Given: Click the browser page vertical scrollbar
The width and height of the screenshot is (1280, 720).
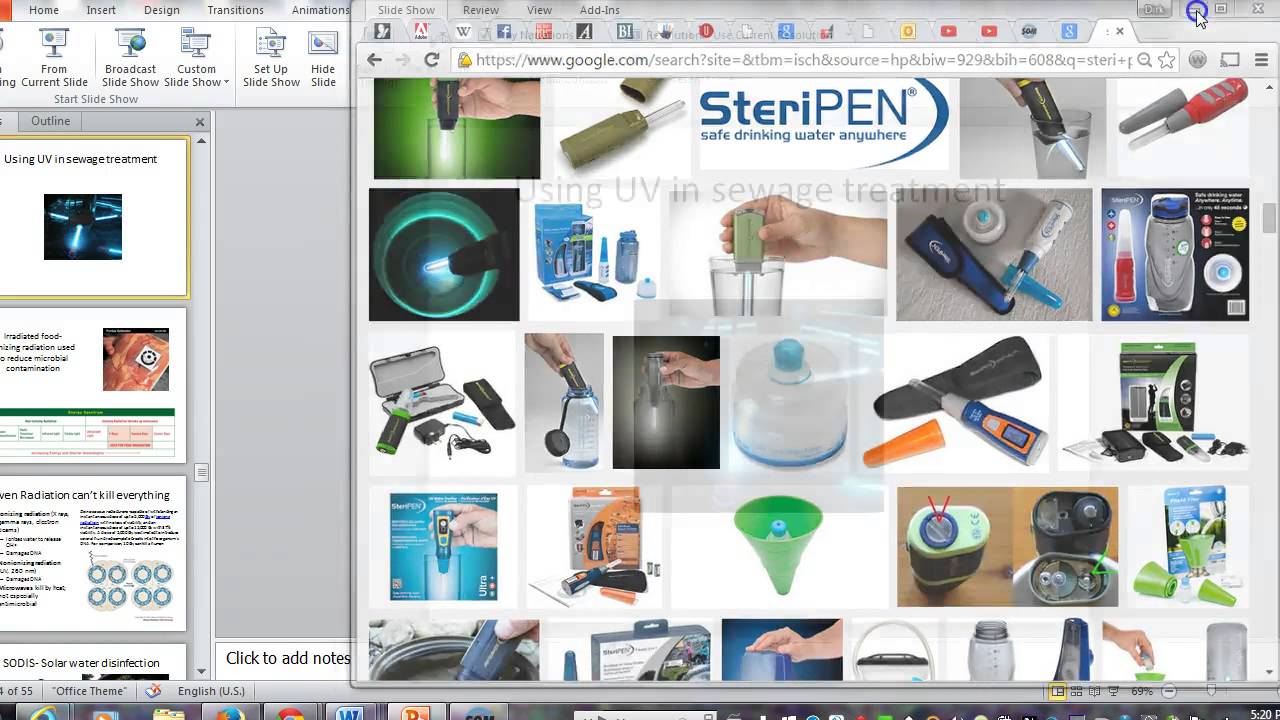Looking at the screenshot, I should tap(1270, 217).
